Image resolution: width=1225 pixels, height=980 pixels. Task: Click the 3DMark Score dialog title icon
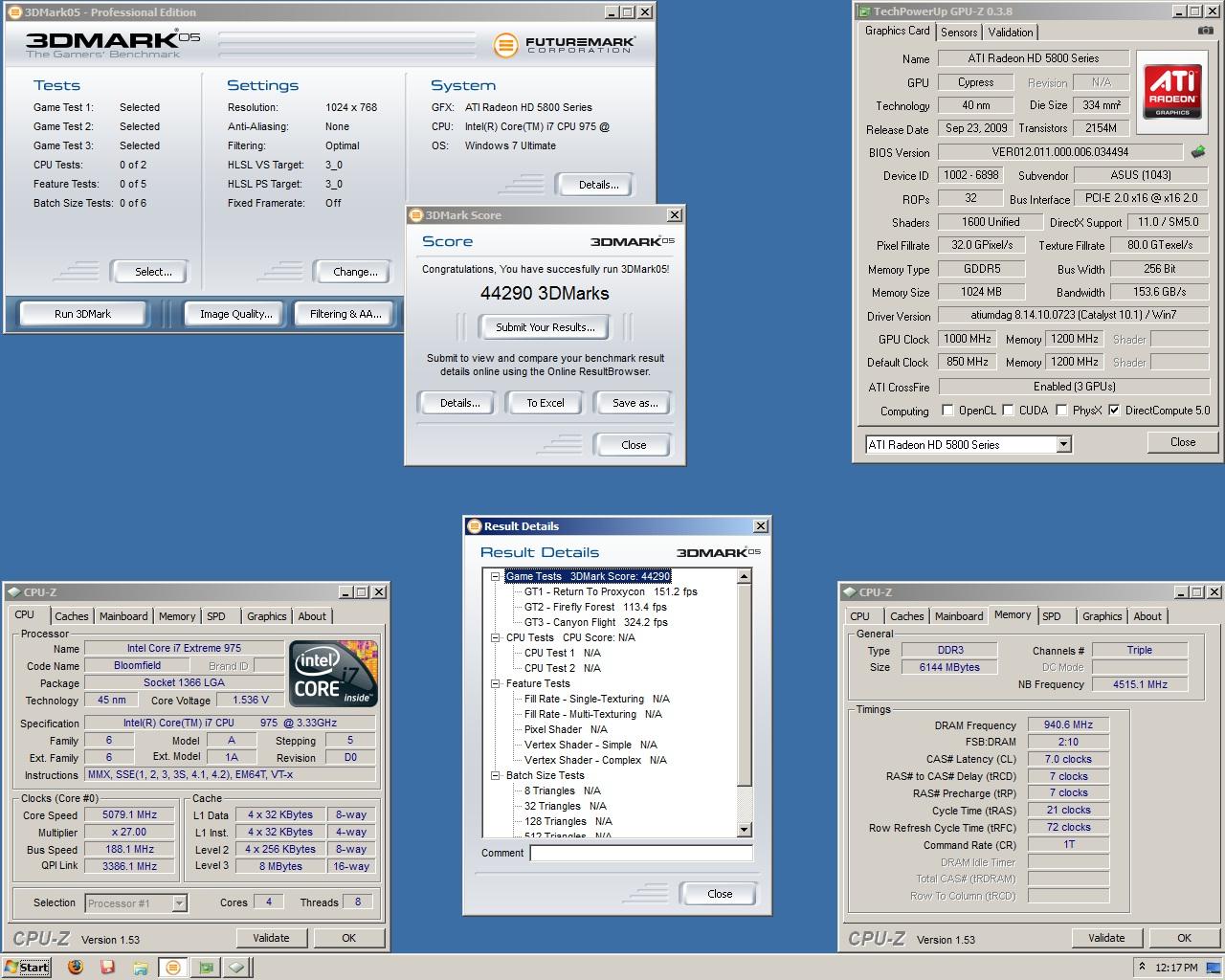pos(415,215)
